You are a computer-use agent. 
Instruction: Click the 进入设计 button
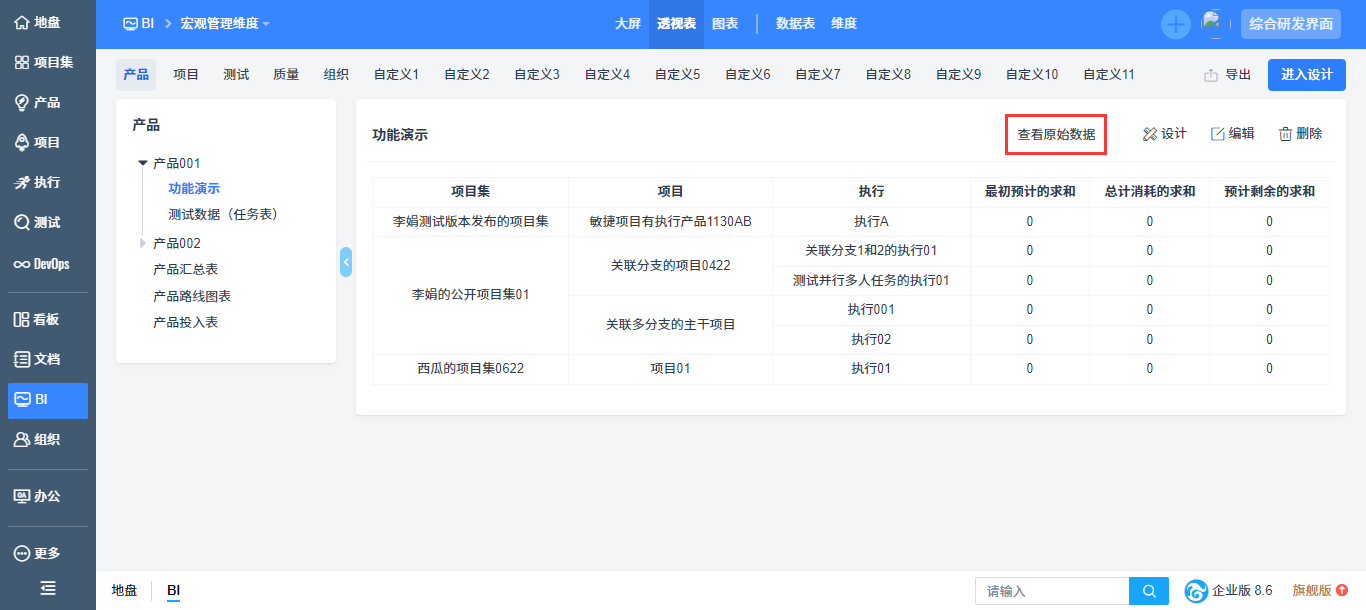pos(1307,75)
